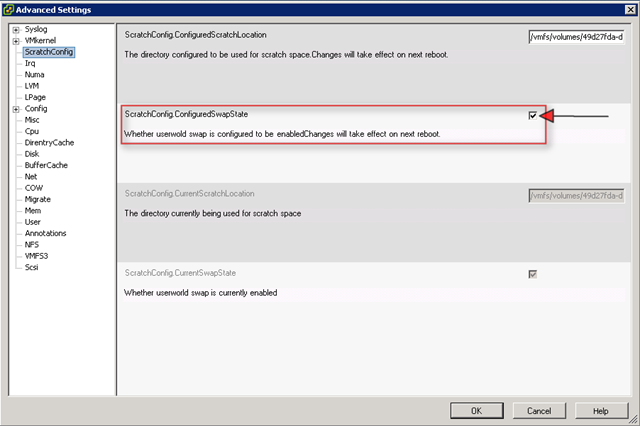This screenshot has height=426, width=640.
Task: Click the ConfiguredScratchLocation path input field
Action: [576, 37]
